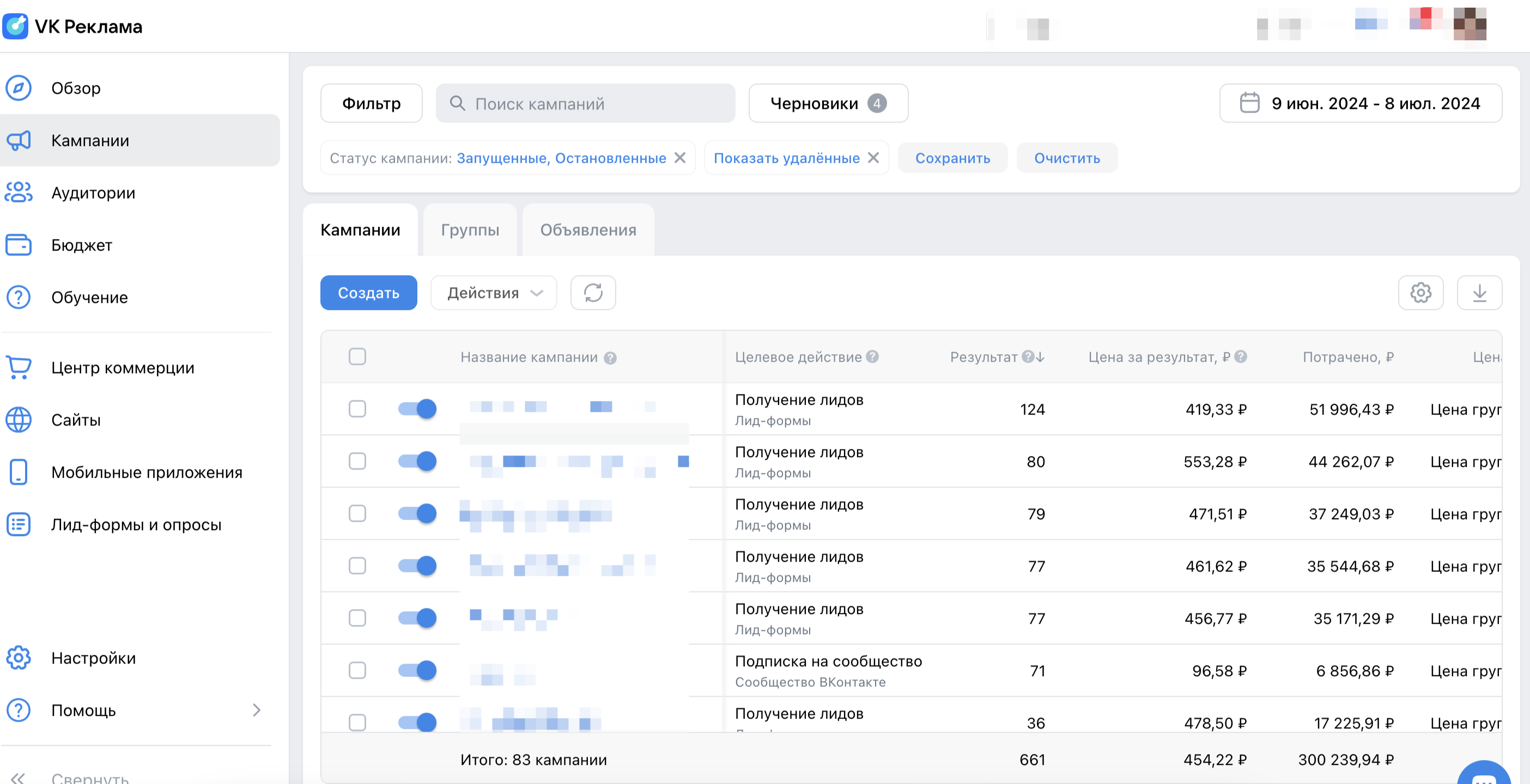Click the Бюджет wallet icon

point(19,245)
